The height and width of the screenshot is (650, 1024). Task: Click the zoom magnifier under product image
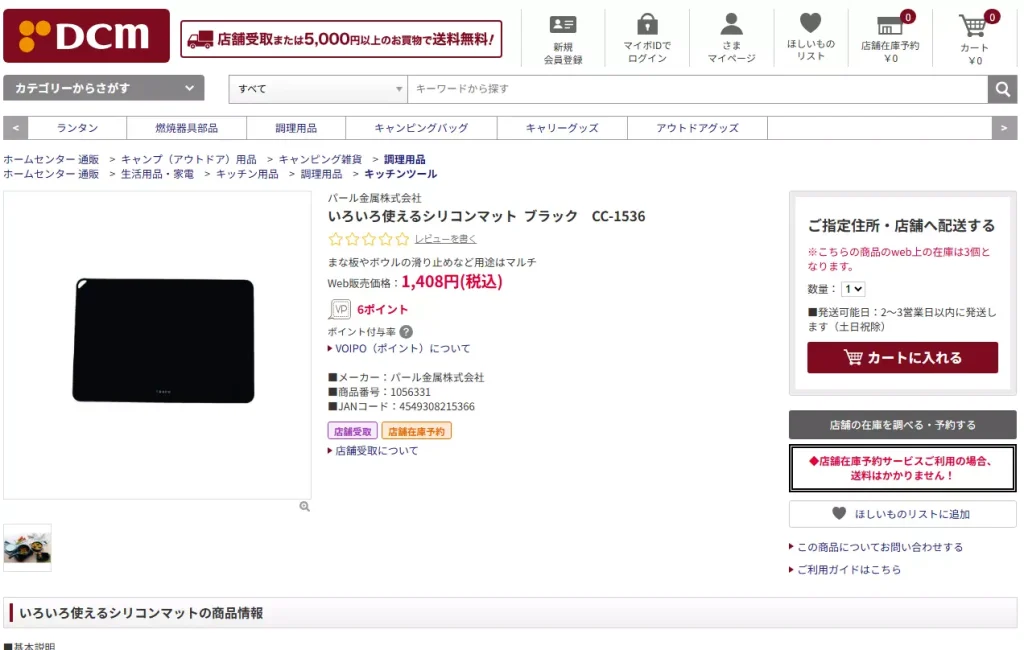click(x=303, y=507)
